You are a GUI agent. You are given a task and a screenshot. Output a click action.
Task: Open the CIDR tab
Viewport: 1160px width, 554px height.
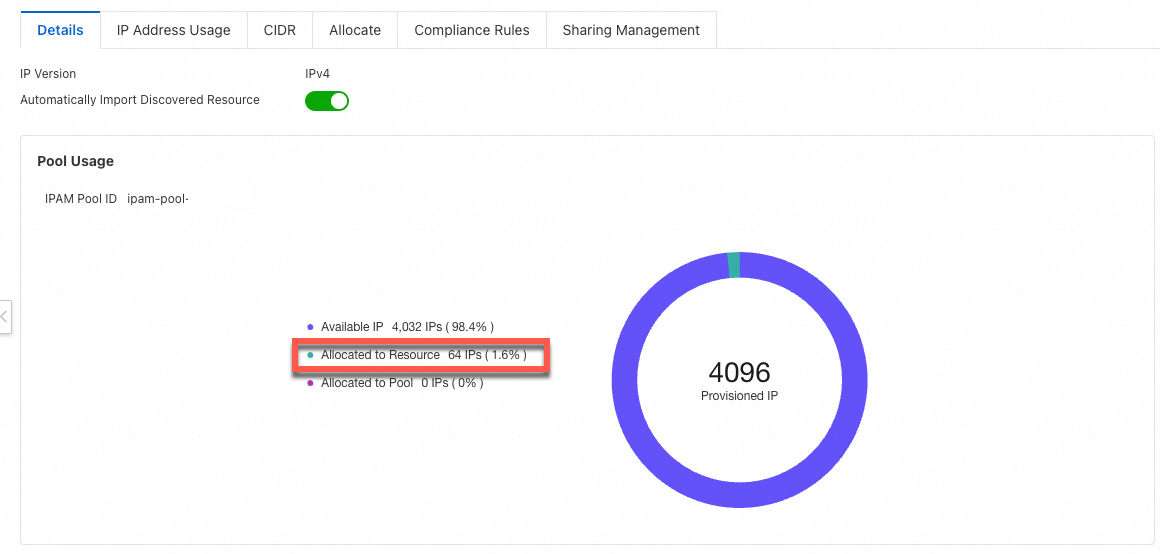(x=280, y=30)
